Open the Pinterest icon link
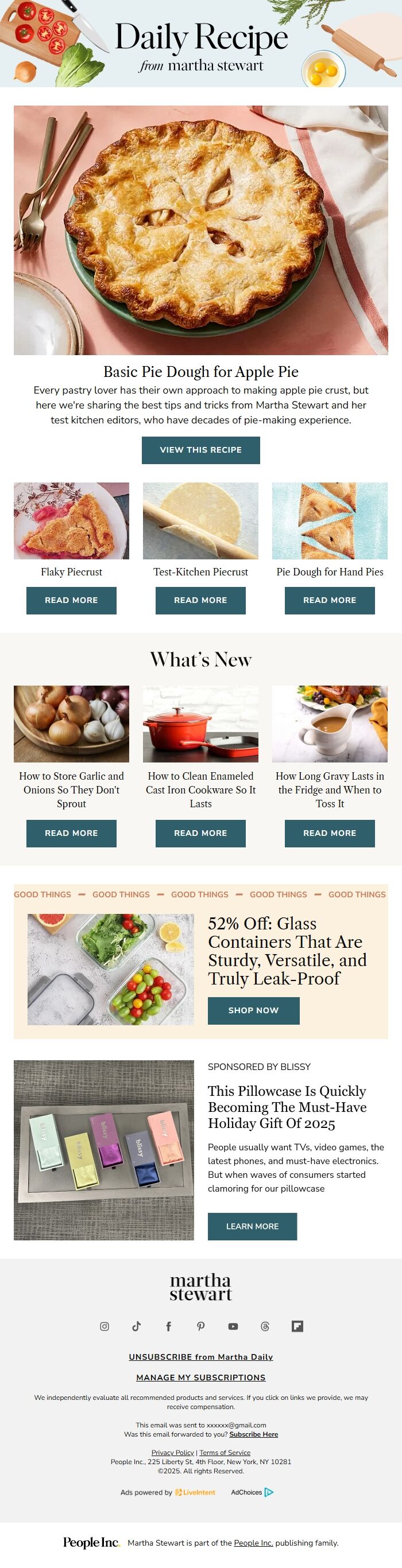 pos(200,1326)
